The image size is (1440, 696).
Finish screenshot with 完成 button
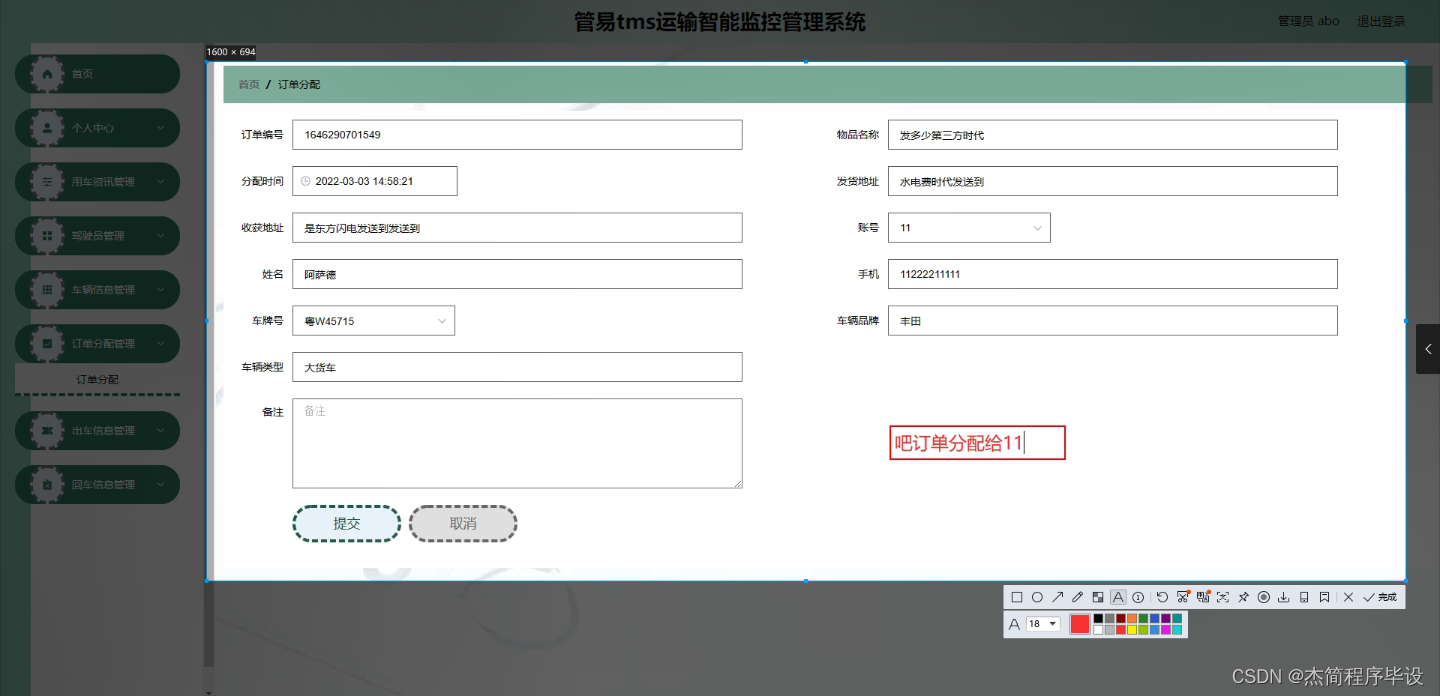(x=1380, y=597)
